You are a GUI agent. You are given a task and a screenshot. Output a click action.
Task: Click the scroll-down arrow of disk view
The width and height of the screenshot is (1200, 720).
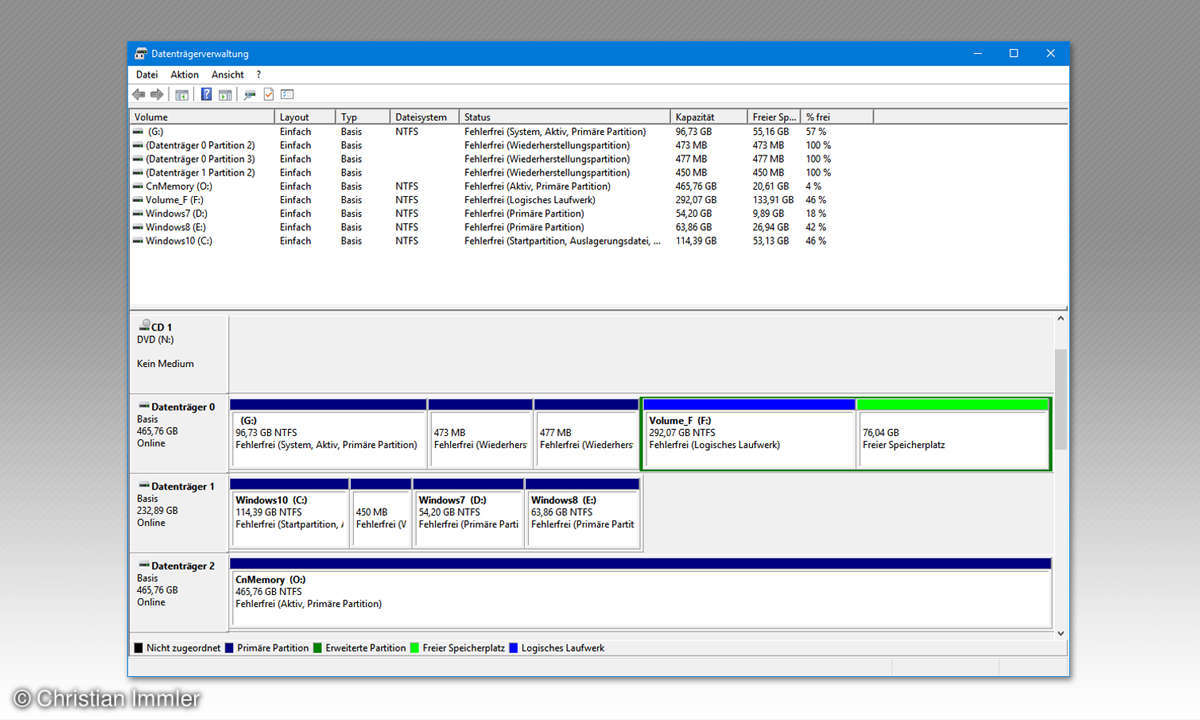point(1061,632)
